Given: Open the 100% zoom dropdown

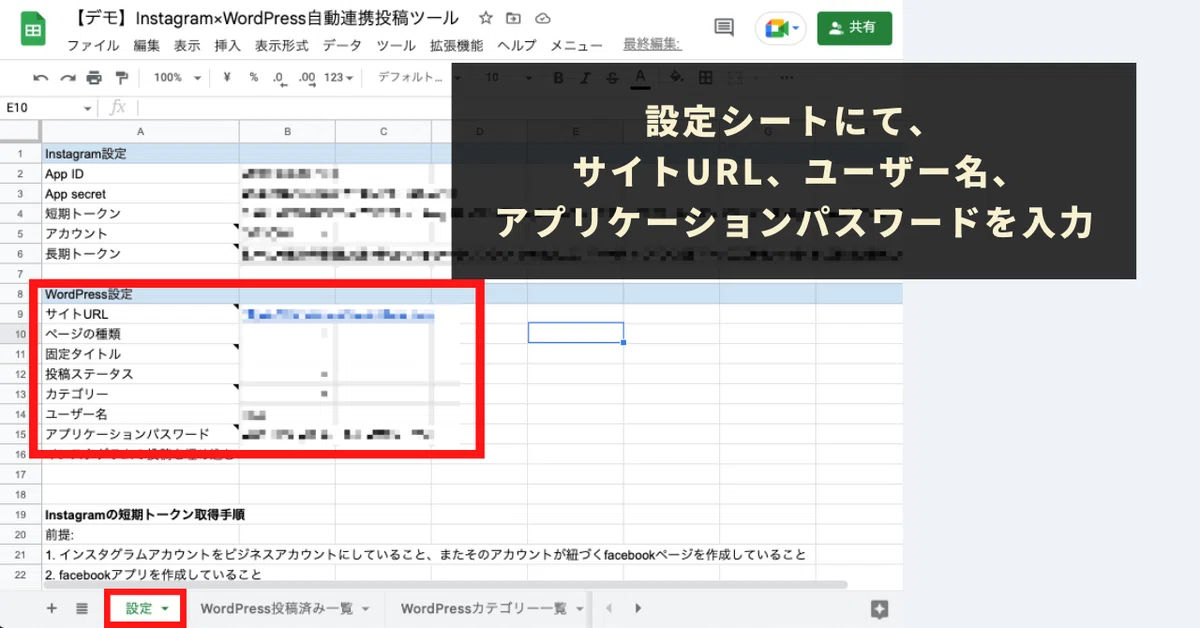Looking at the screenshot, I should click(x=177, y=77).
